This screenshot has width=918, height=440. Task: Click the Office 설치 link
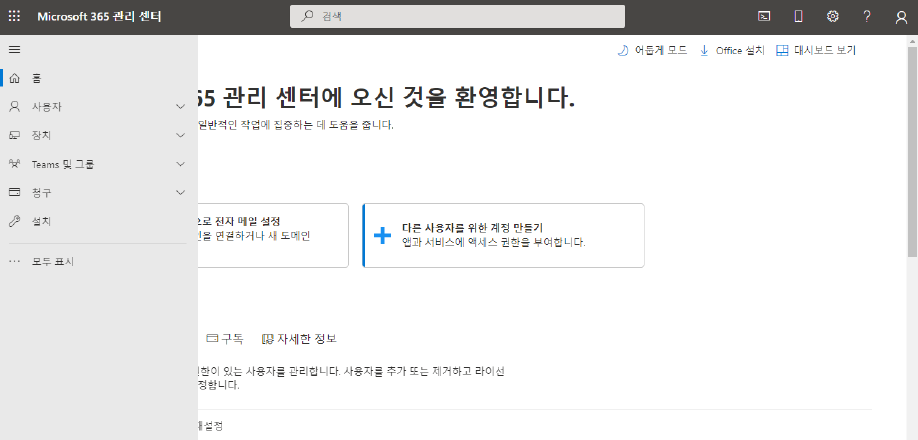click(732, 50)
